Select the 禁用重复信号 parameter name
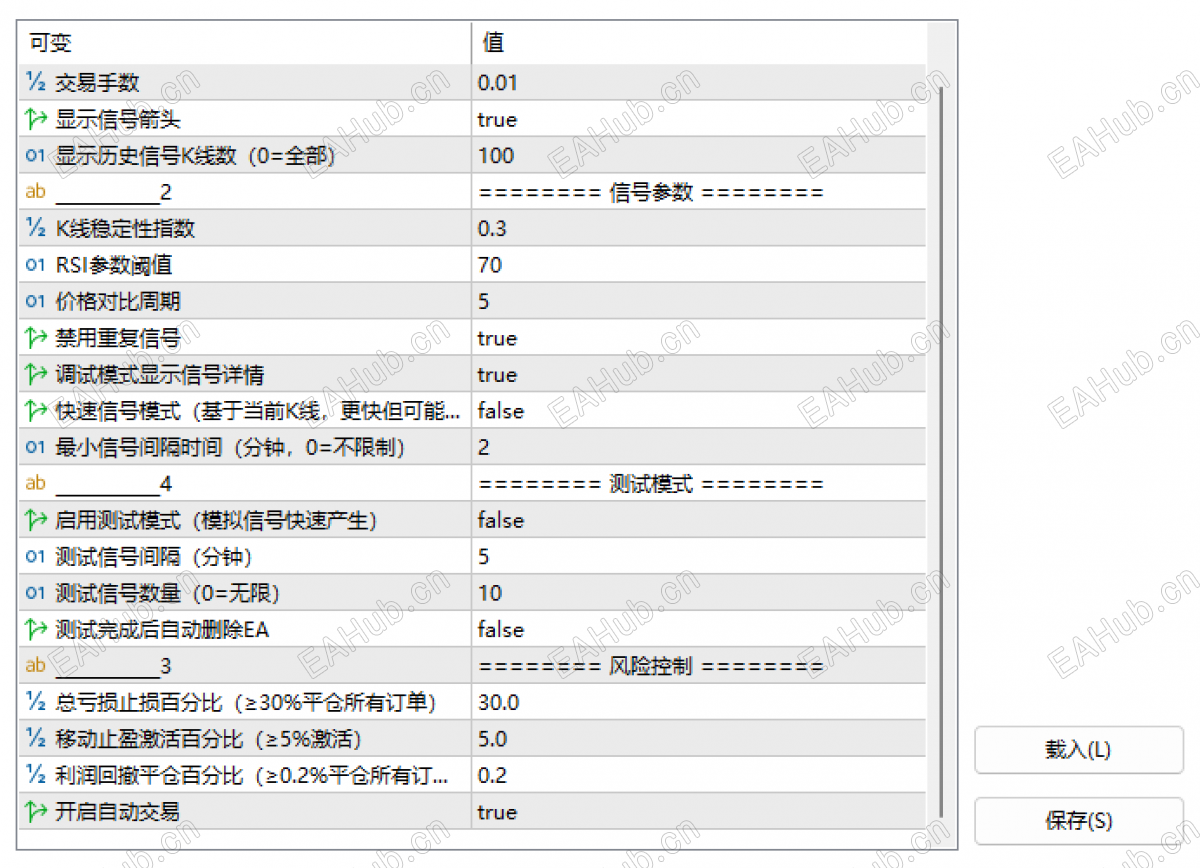Screen dimensions: 1200x868 [118, 338]
